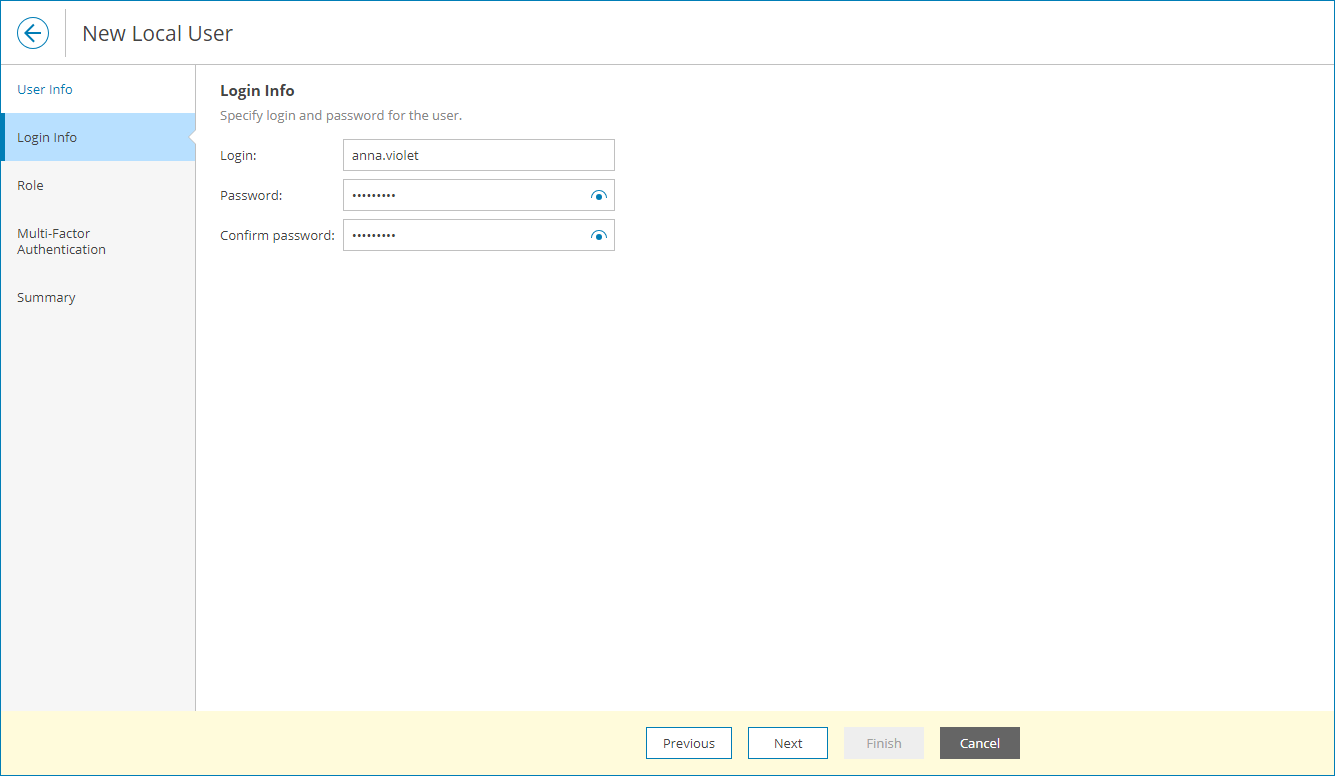
Task: Focus the Confirm password field
Action: 460,235
